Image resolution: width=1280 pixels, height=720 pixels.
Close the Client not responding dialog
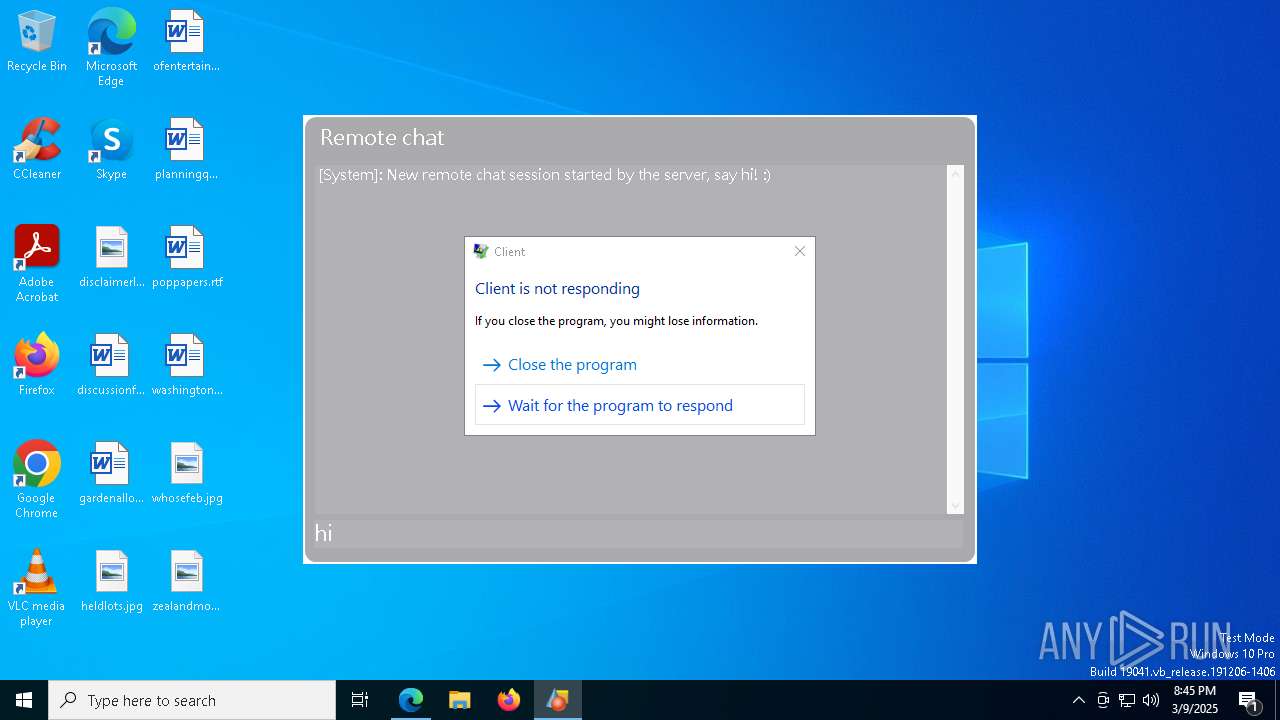tap(799, 251)
